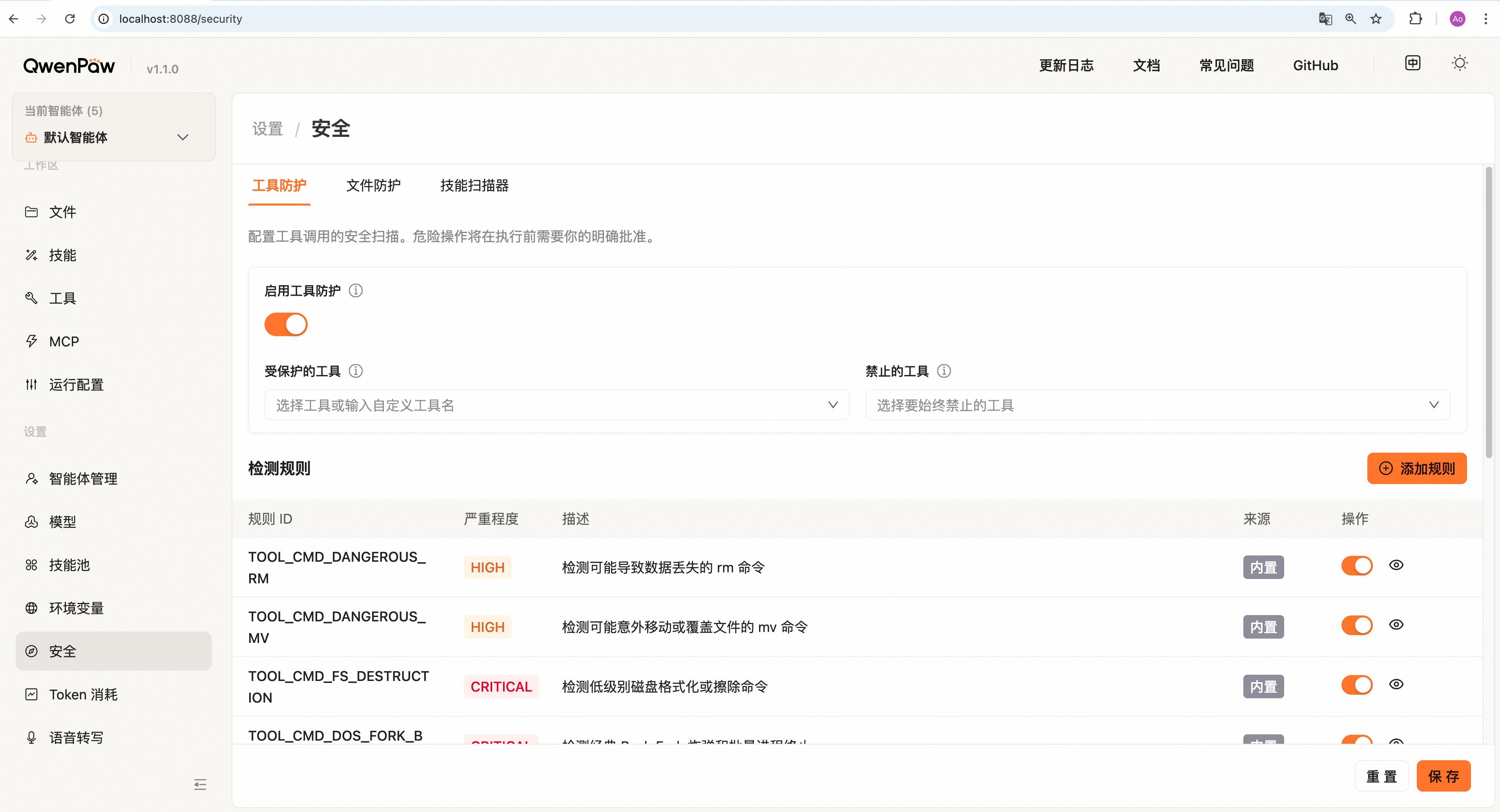Toggle TOOL_CMD_FS_DESTRUCTION rule switch
1500x812 pixels.
tap(1357, 685)
